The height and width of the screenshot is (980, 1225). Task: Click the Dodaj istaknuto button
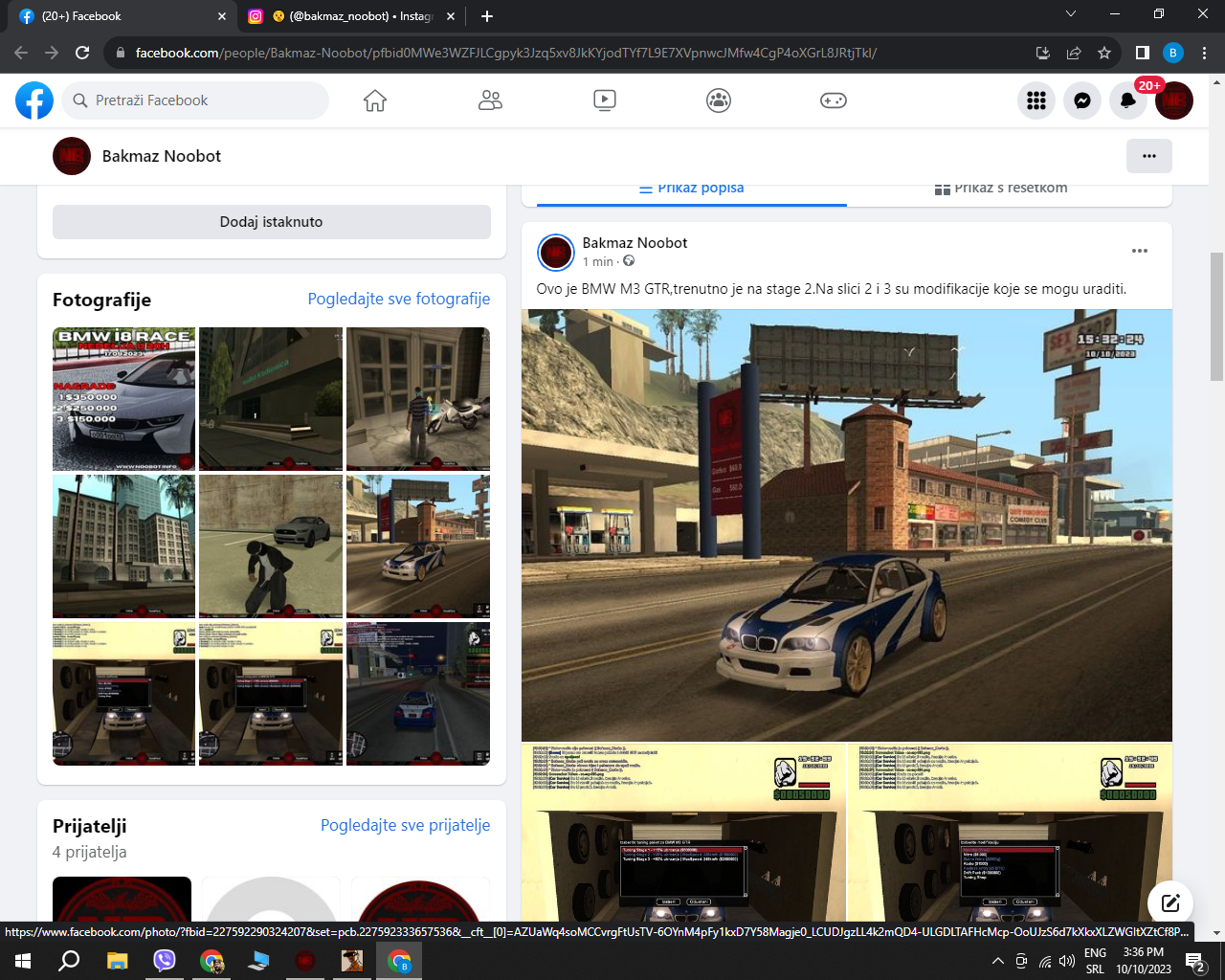click(272, 222)
